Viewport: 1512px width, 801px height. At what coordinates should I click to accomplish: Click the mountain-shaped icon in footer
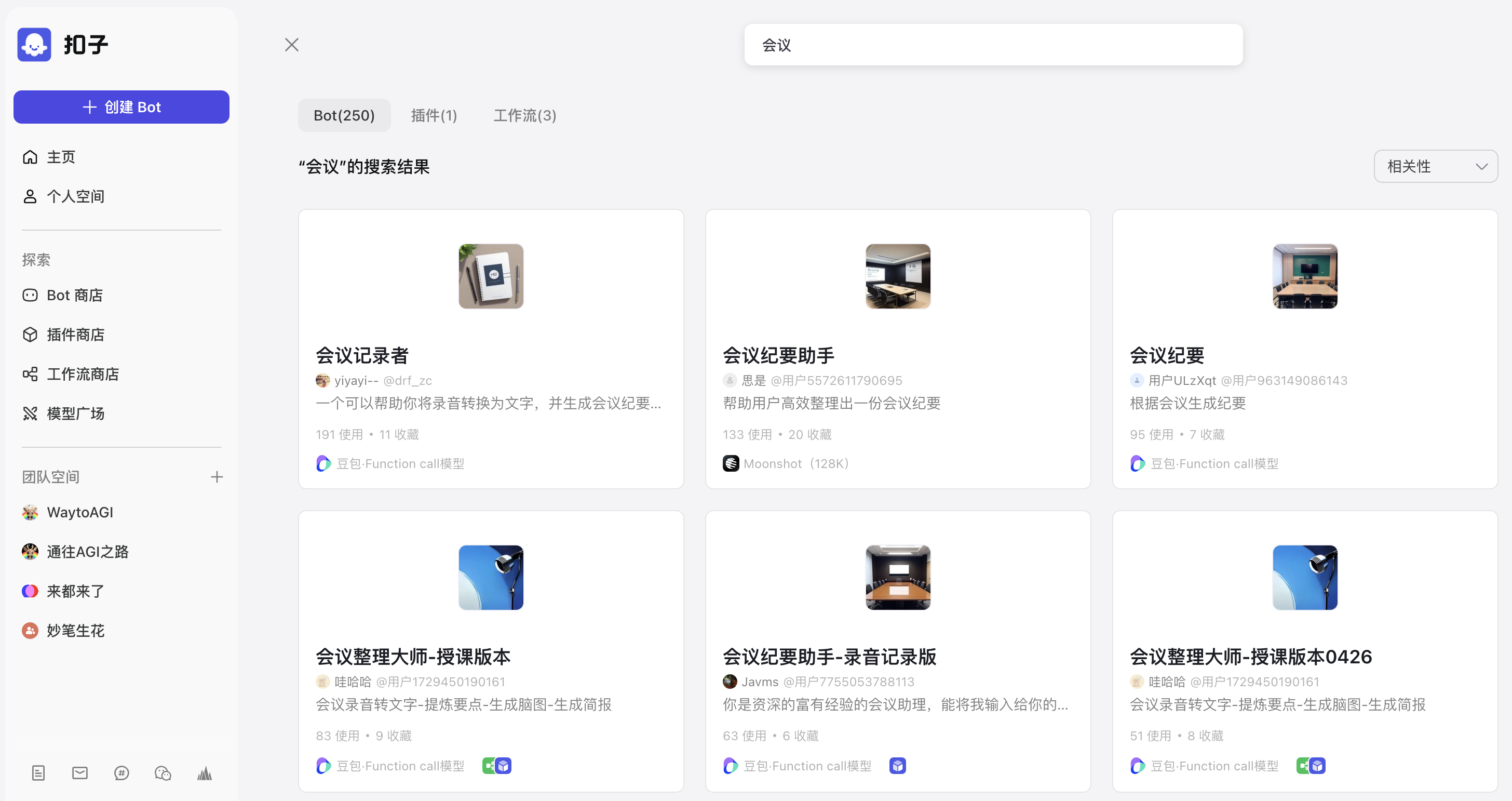pos(204,773)
